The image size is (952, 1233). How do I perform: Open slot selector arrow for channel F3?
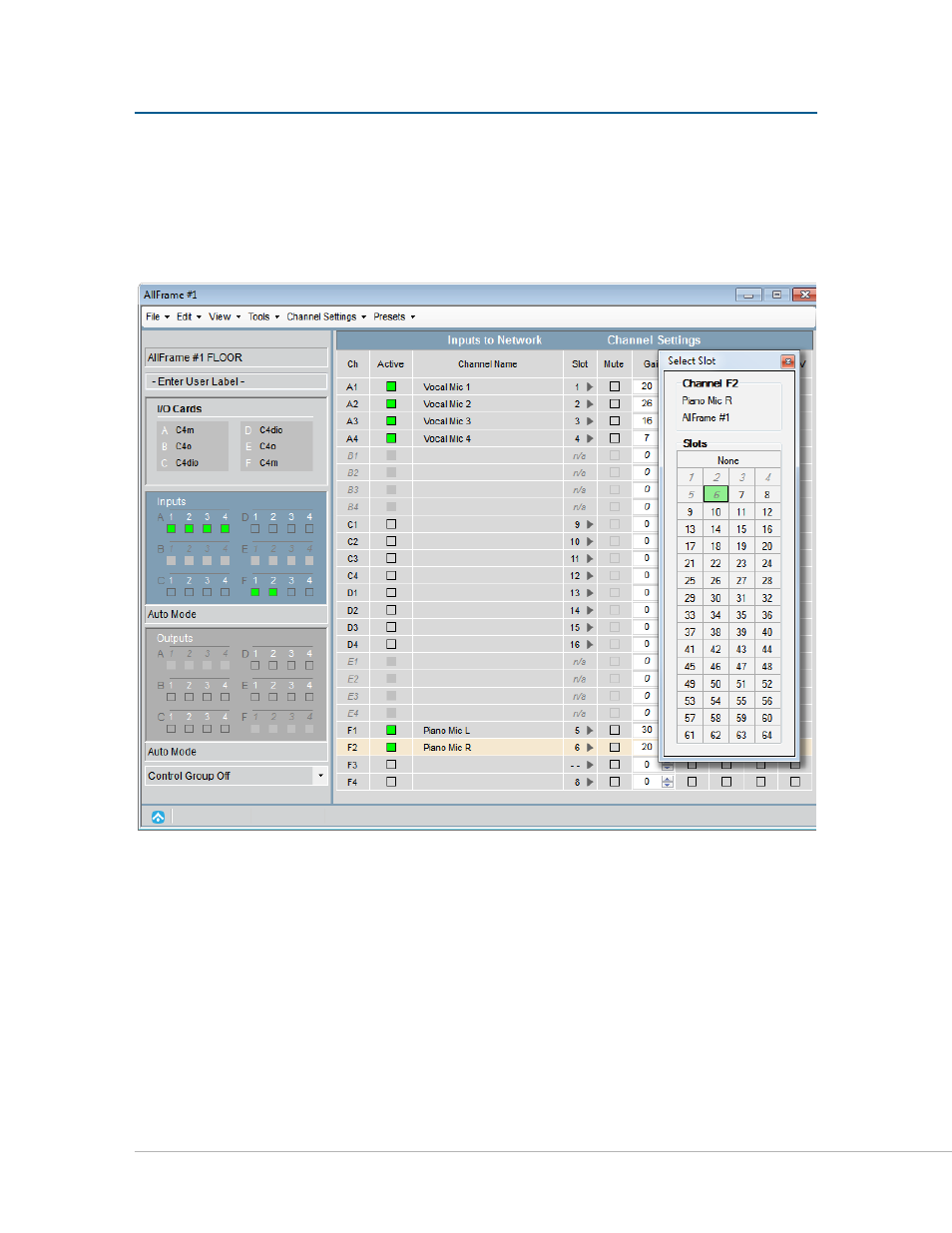pos(590,765)
